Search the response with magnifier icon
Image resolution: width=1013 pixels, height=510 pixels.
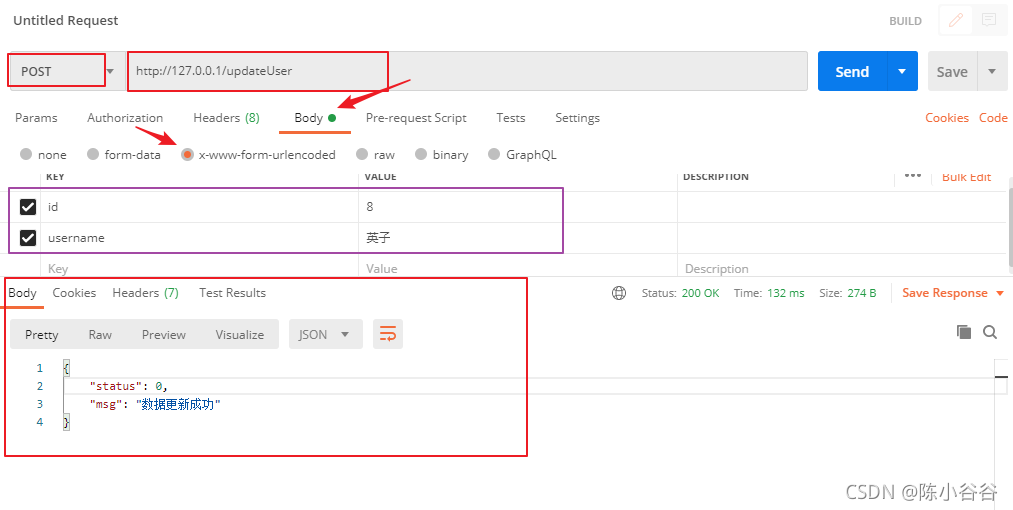pyautogui.click(x=990, y=332)
